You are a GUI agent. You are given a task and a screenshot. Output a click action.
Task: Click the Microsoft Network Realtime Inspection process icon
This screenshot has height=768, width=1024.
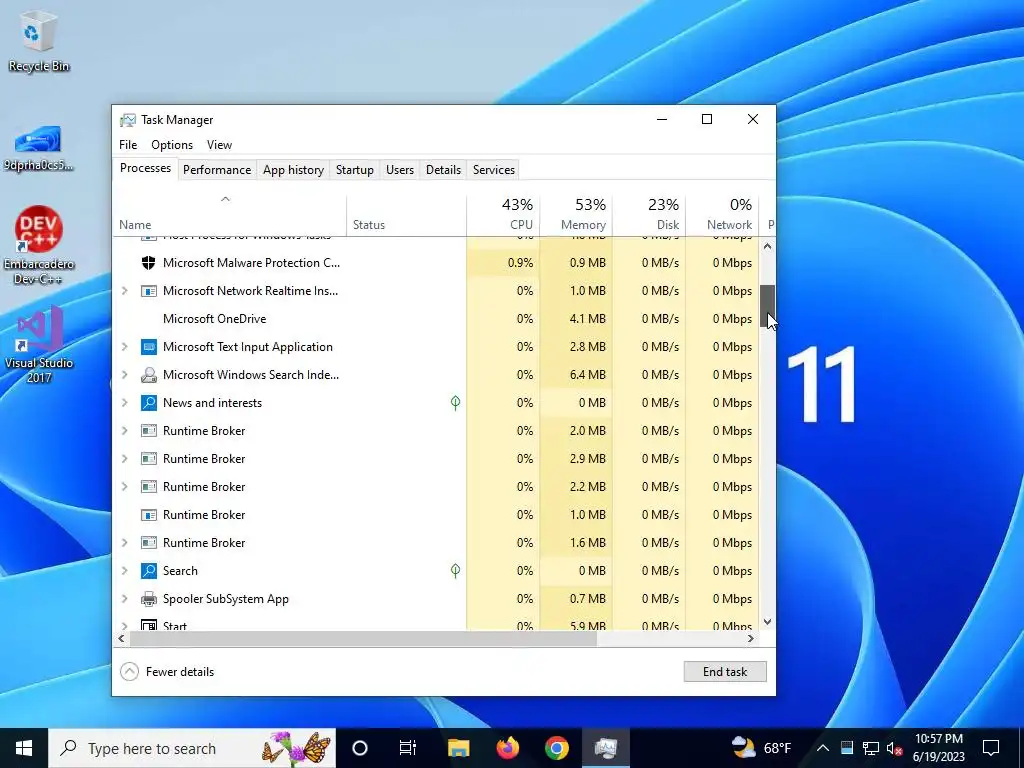[x=149, y=291]
